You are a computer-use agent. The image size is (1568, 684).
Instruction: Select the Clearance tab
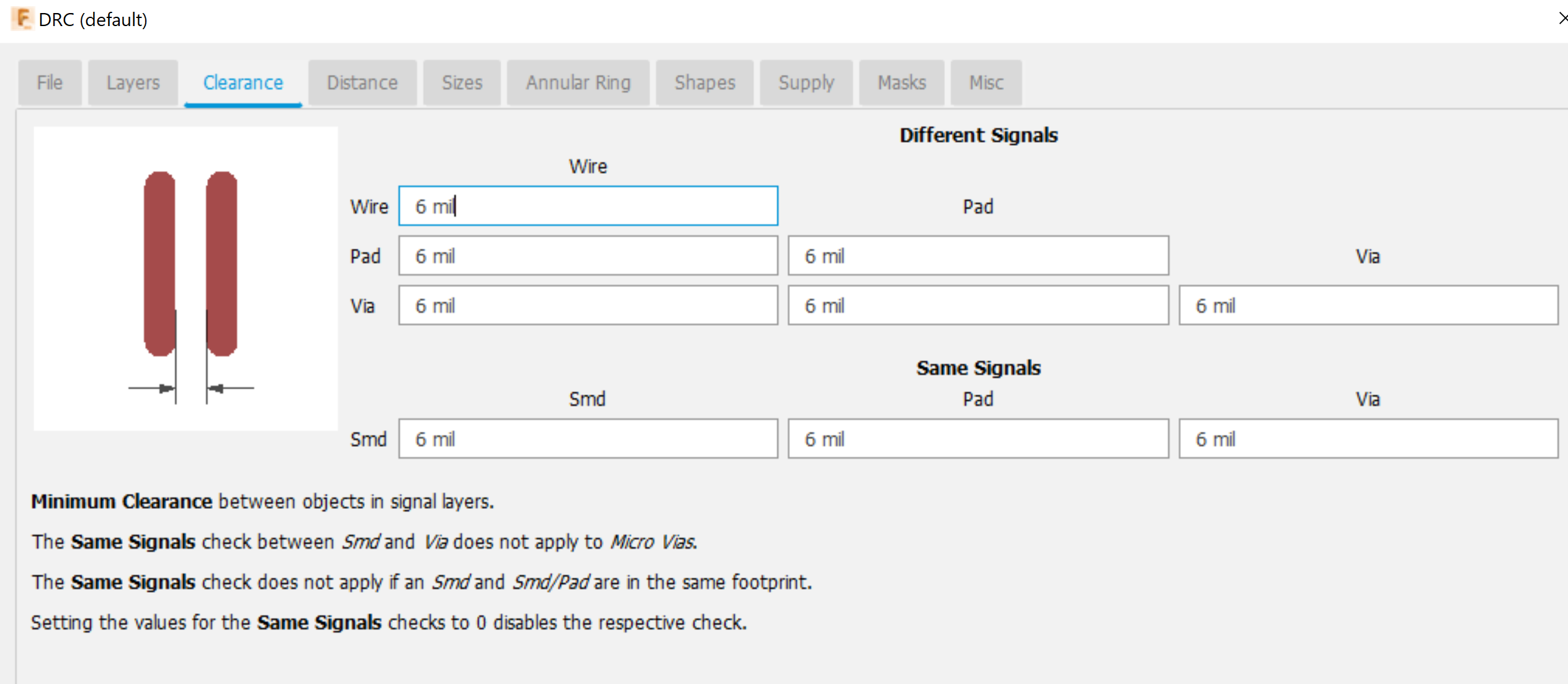tap(243, 83)
